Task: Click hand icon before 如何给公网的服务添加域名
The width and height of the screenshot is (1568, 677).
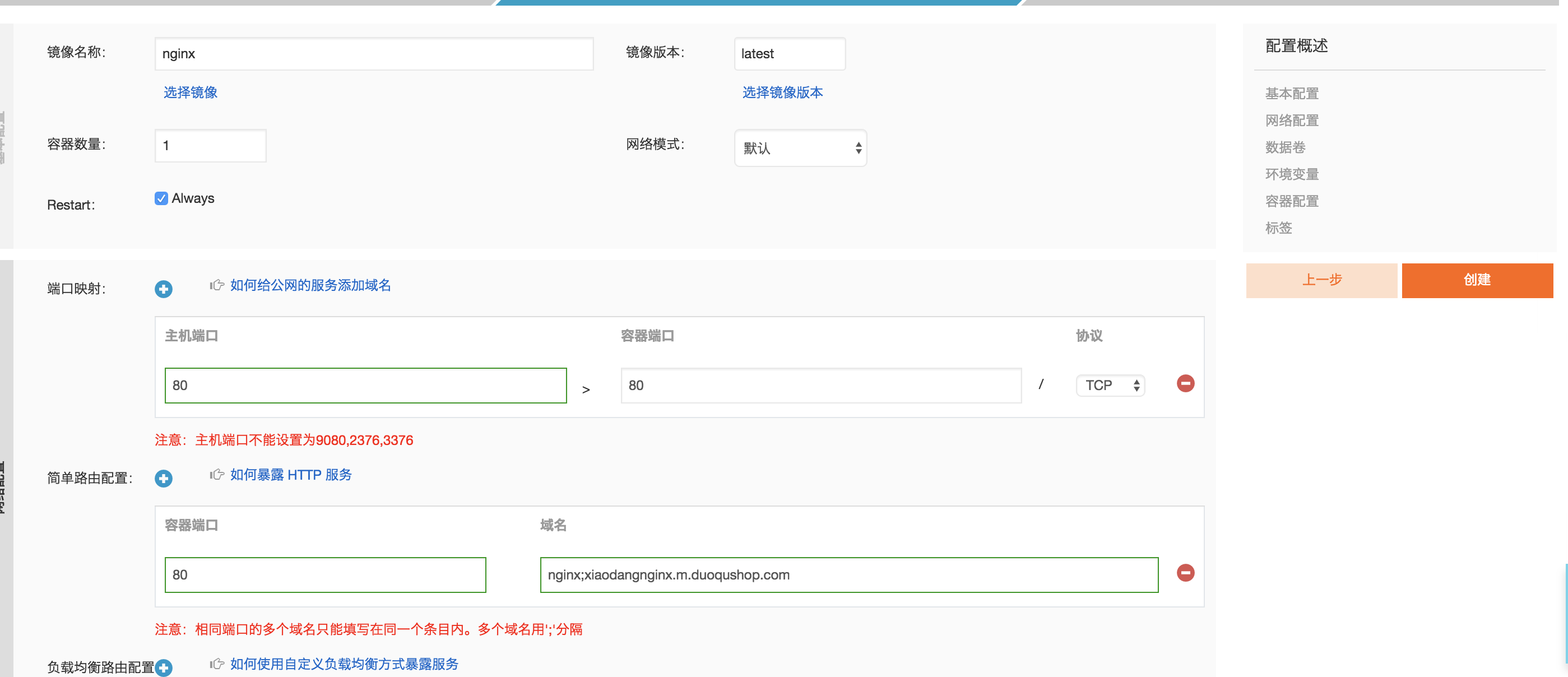Action: tap(217, 285)
